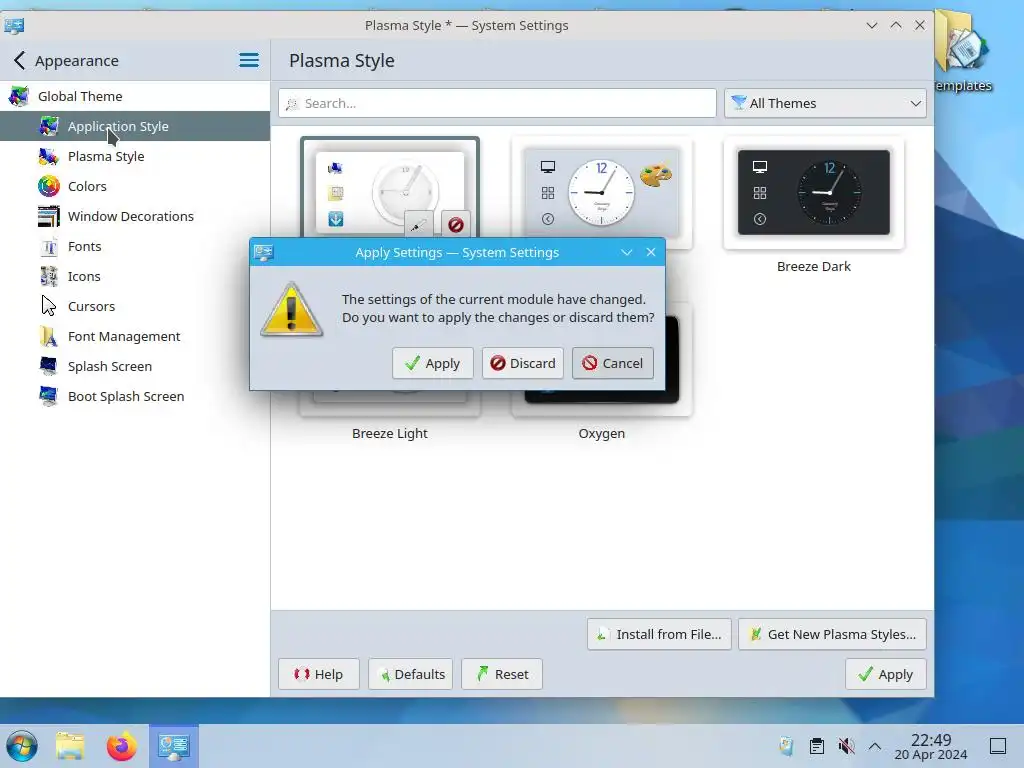This screenshot has height=768, width=1024.
Task: Select the Breeze theme with palette icon
Action: (601, 193)
